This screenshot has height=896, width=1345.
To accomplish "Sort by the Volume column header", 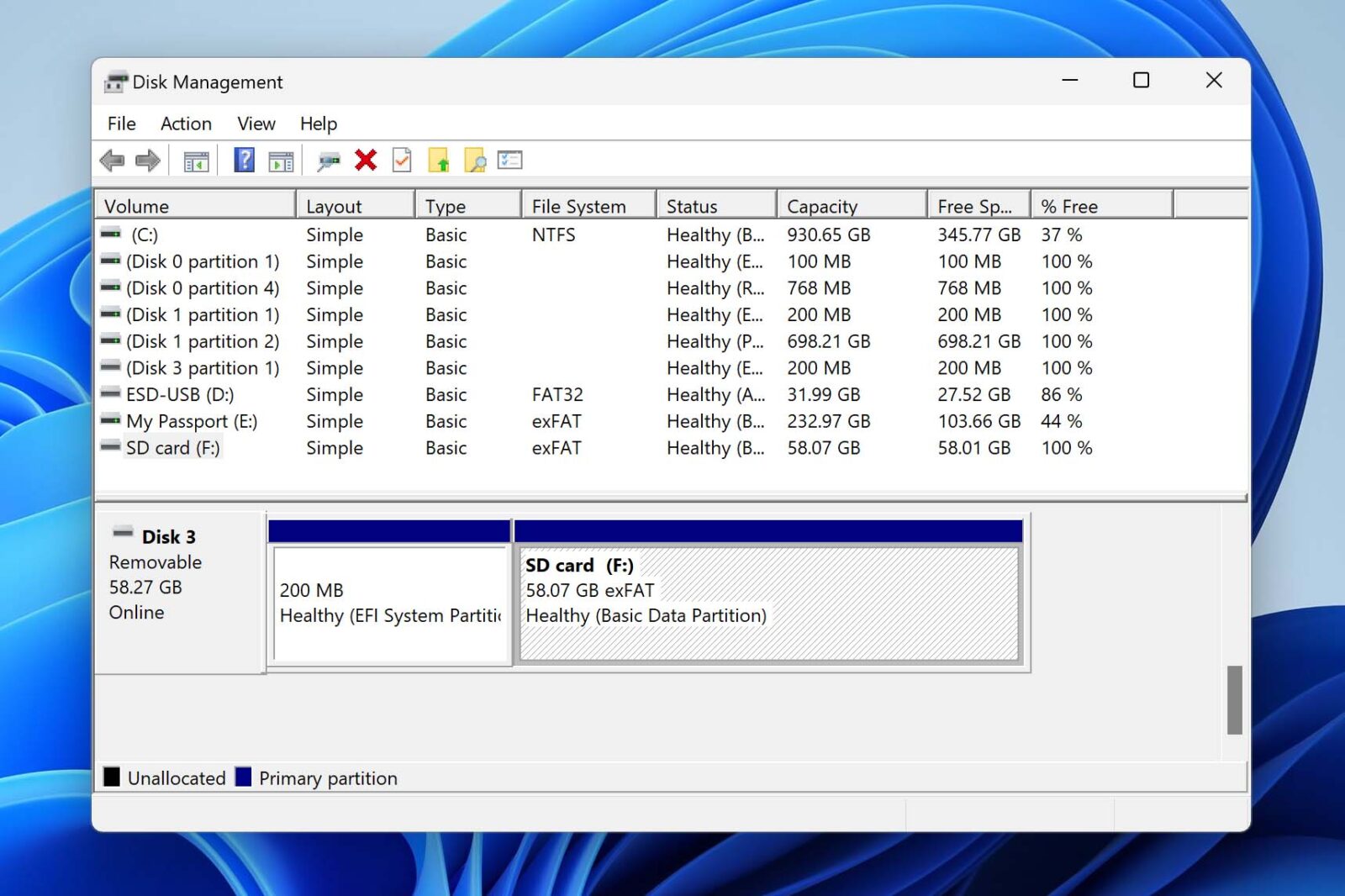I will pos(196,206).
